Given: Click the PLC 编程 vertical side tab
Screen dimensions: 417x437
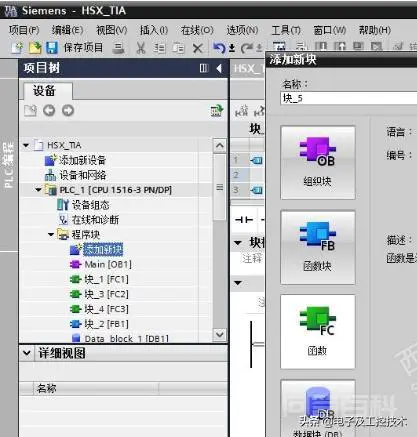Looking at the screenshot, I should pyautogui.click(x=8, y=165).
